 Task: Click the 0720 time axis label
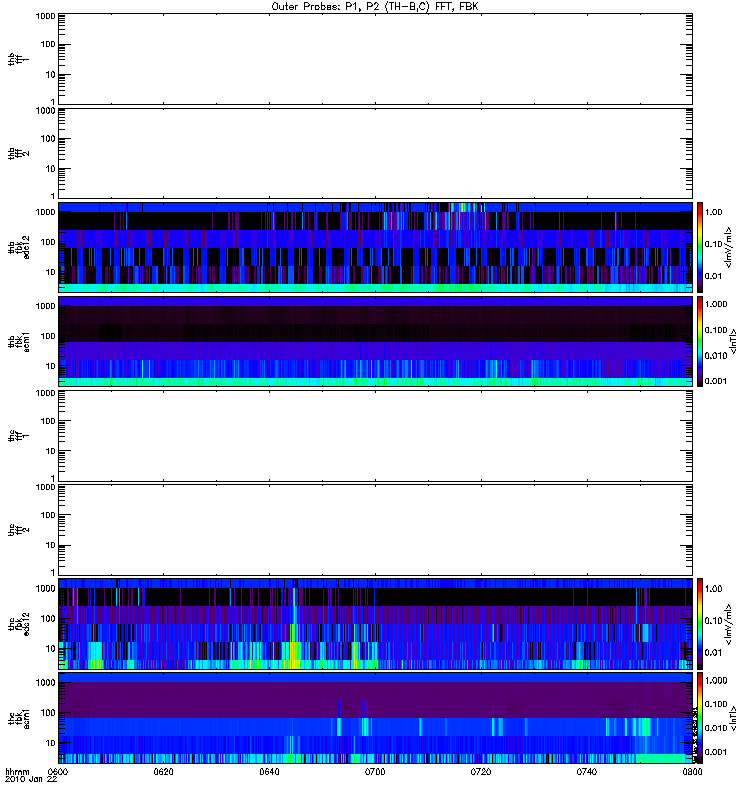click(481, 772)
